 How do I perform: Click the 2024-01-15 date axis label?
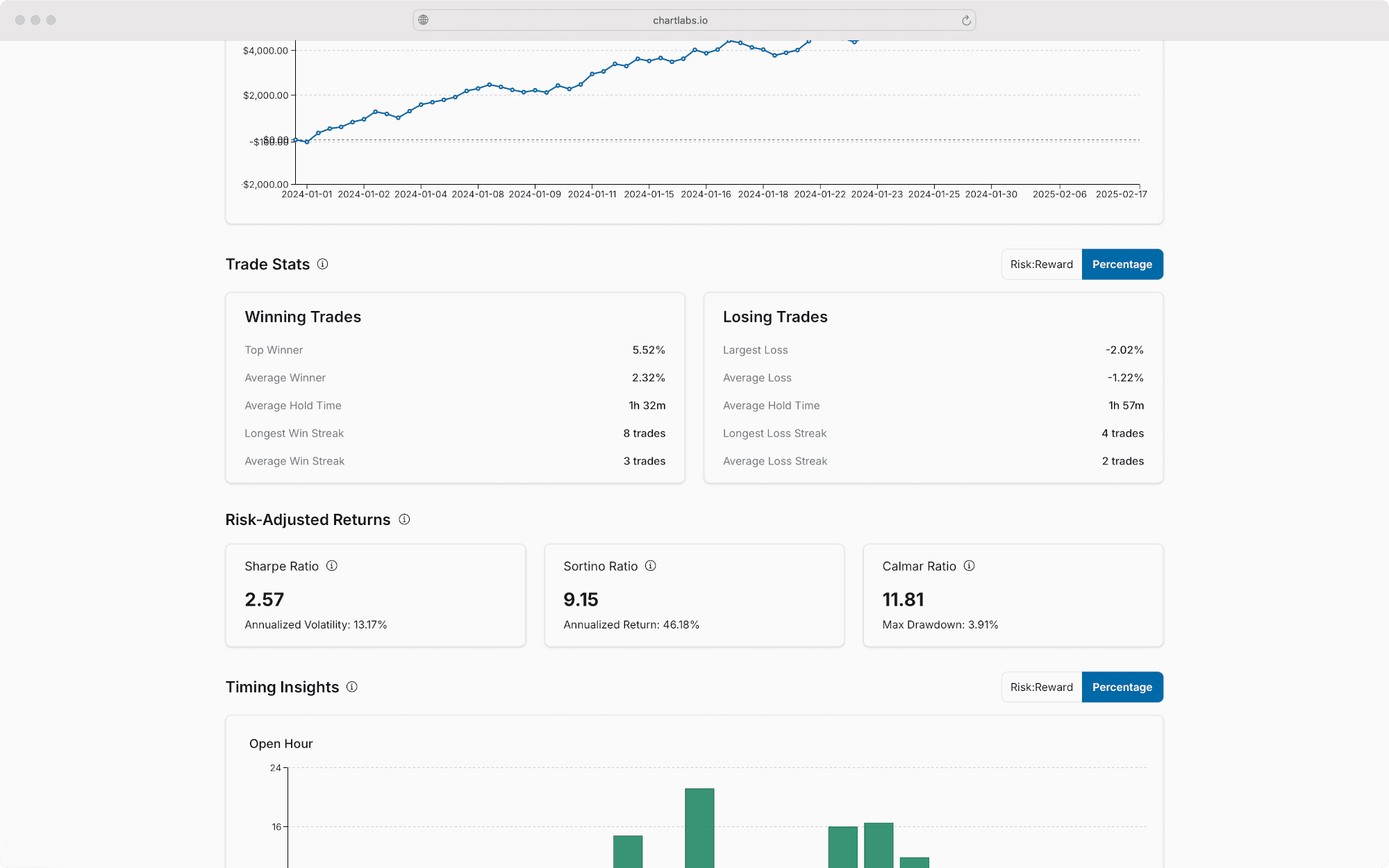point(649,194)
